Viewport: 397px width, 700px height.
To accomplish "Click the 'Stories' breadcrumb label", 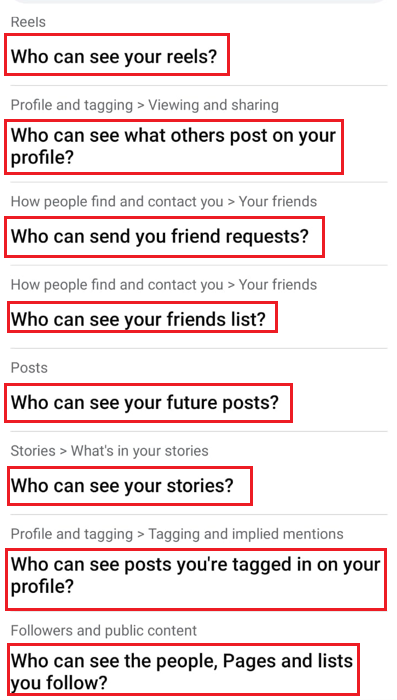I will 33,451.
